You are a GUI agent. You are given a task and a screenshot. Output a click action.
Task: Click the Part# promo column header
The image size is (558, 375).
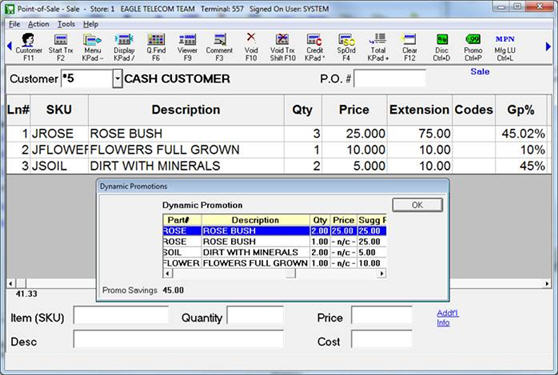(182, 220)
